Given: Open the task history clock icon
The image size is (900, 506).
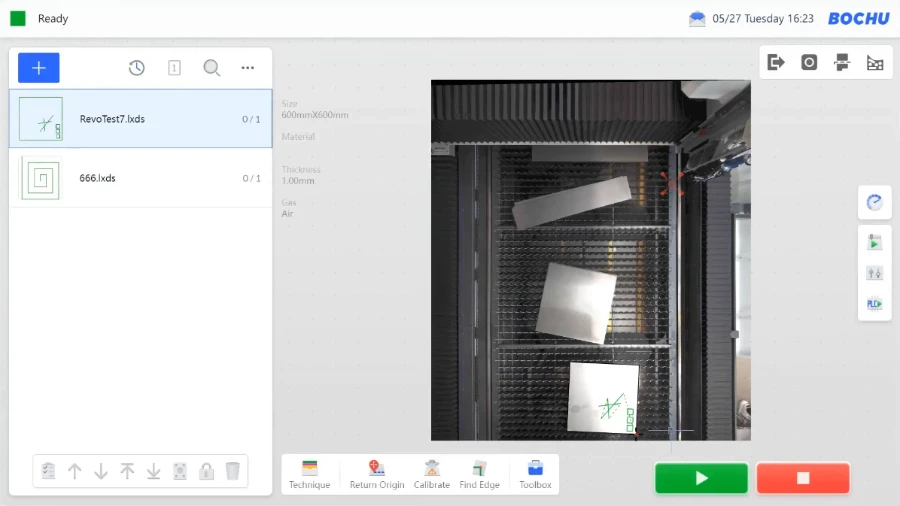Looking at the screenshot, I should point(137,68).
